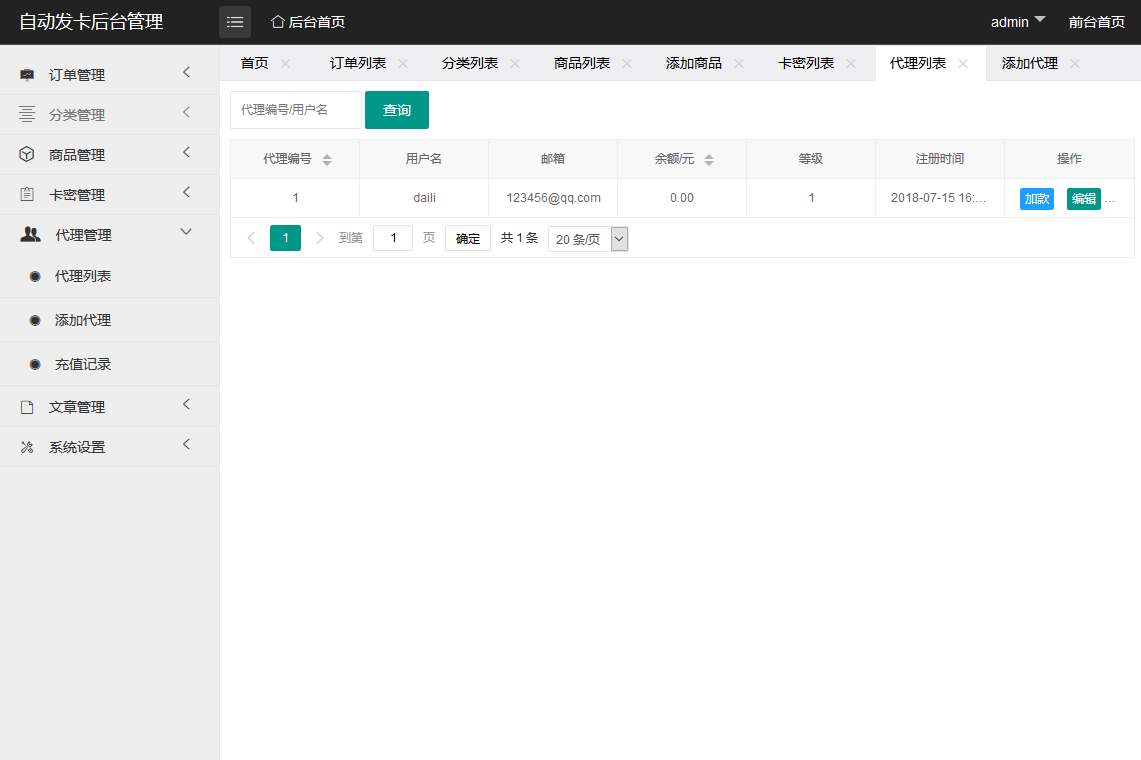This screenshot has height=760, width=1141.
Task: Click the 订单管理 sidebar icon
Action: [x=27, y=75]
